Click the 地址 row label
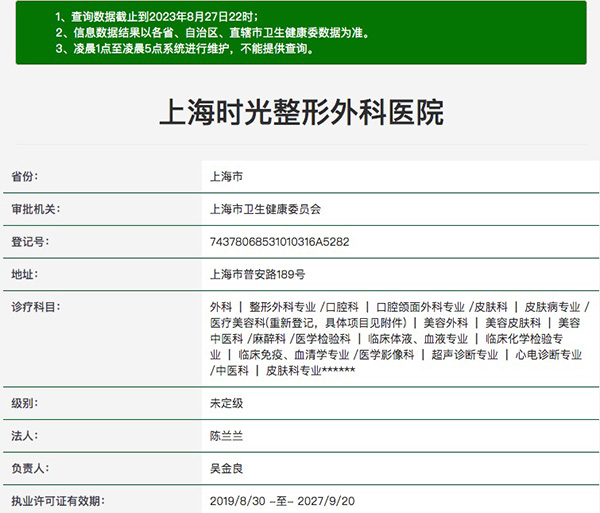The image size is (600, 513). 25,274
